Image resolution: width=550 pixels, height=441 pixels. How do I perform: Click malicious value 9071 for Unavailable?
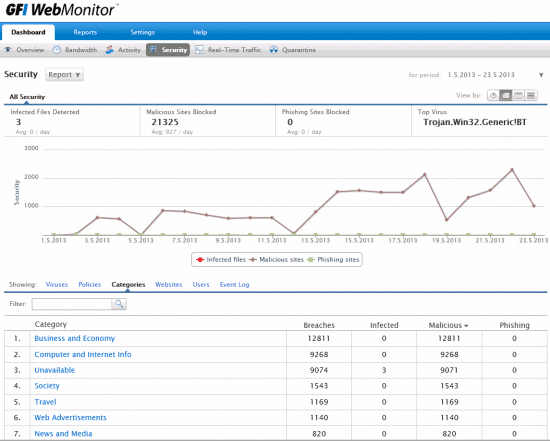pyautogui.click(x=449, y=370)
